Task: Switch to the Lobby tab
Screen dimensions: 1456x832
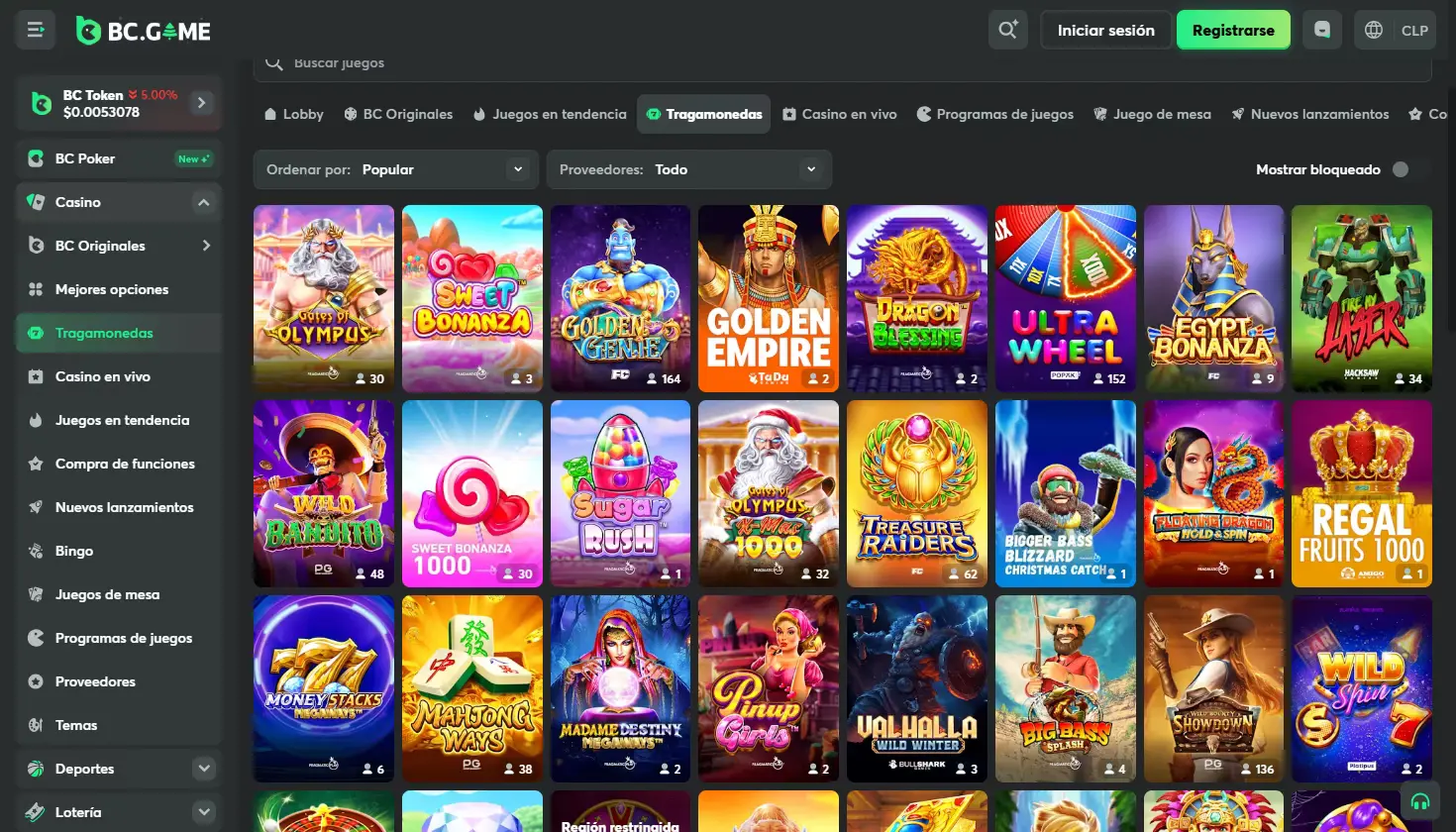Action: 293,114
